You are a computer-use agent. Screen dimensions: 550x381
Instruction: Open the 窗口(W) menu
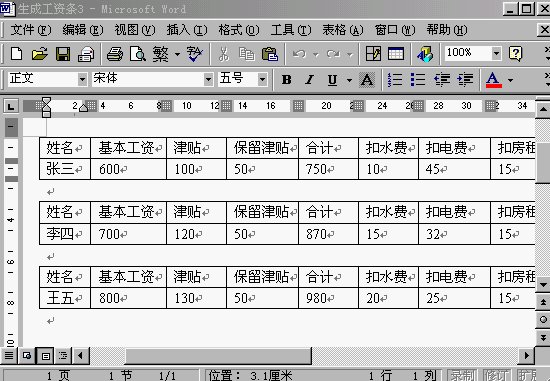395,30
